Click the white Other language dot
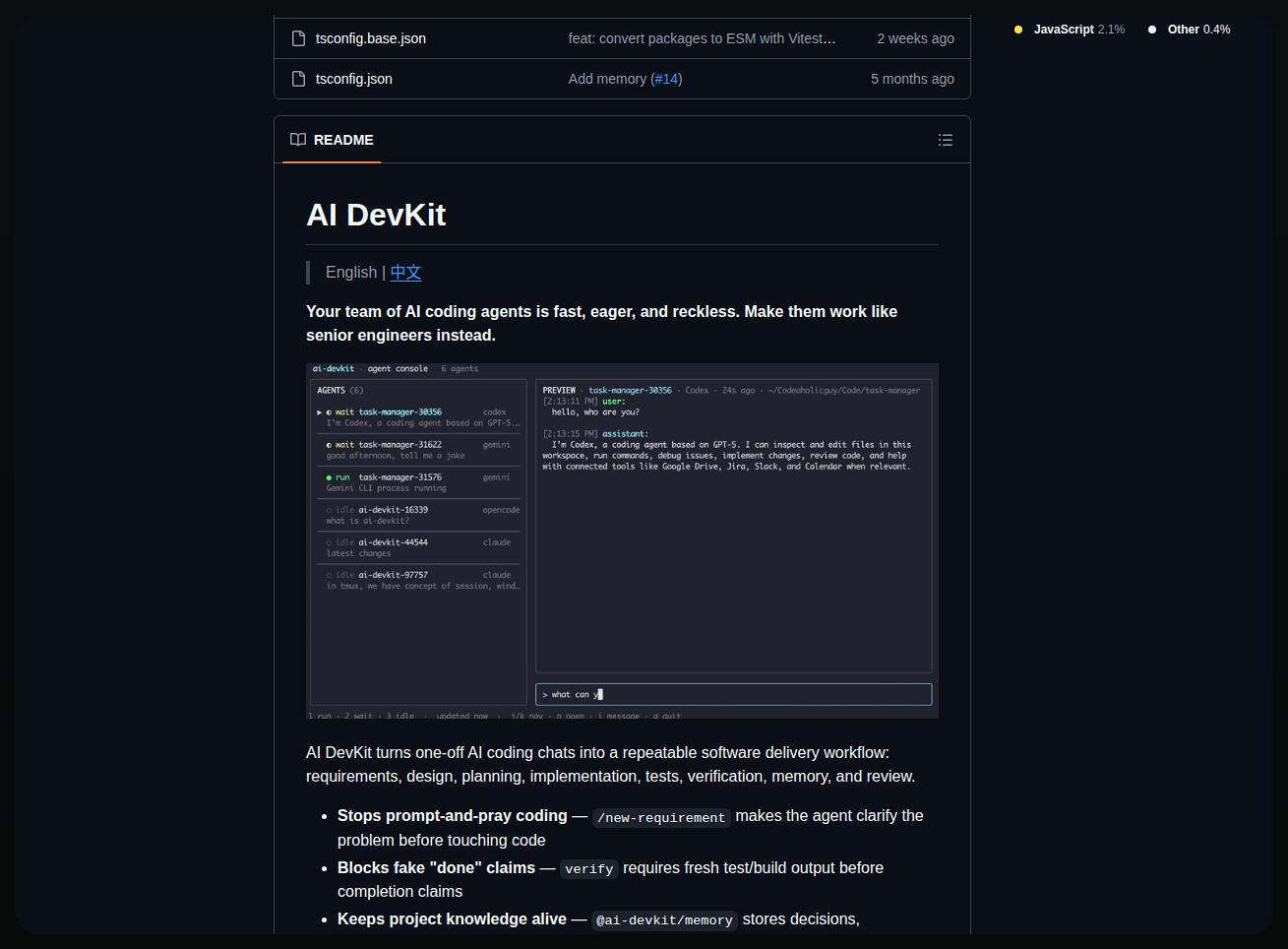1288x949 pixels. [x=1152, y=30]
